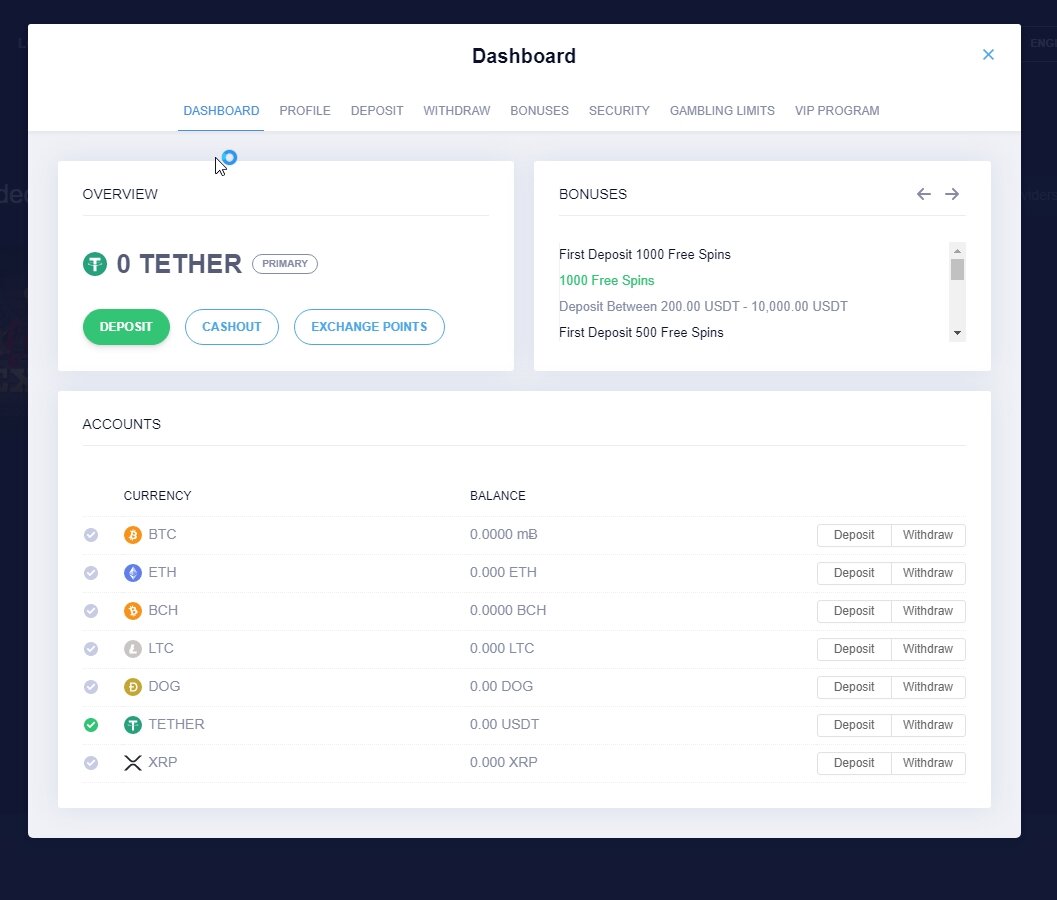
Task: Set DOG as primary account
Action: pyautogui.click(x=91, y=687)
